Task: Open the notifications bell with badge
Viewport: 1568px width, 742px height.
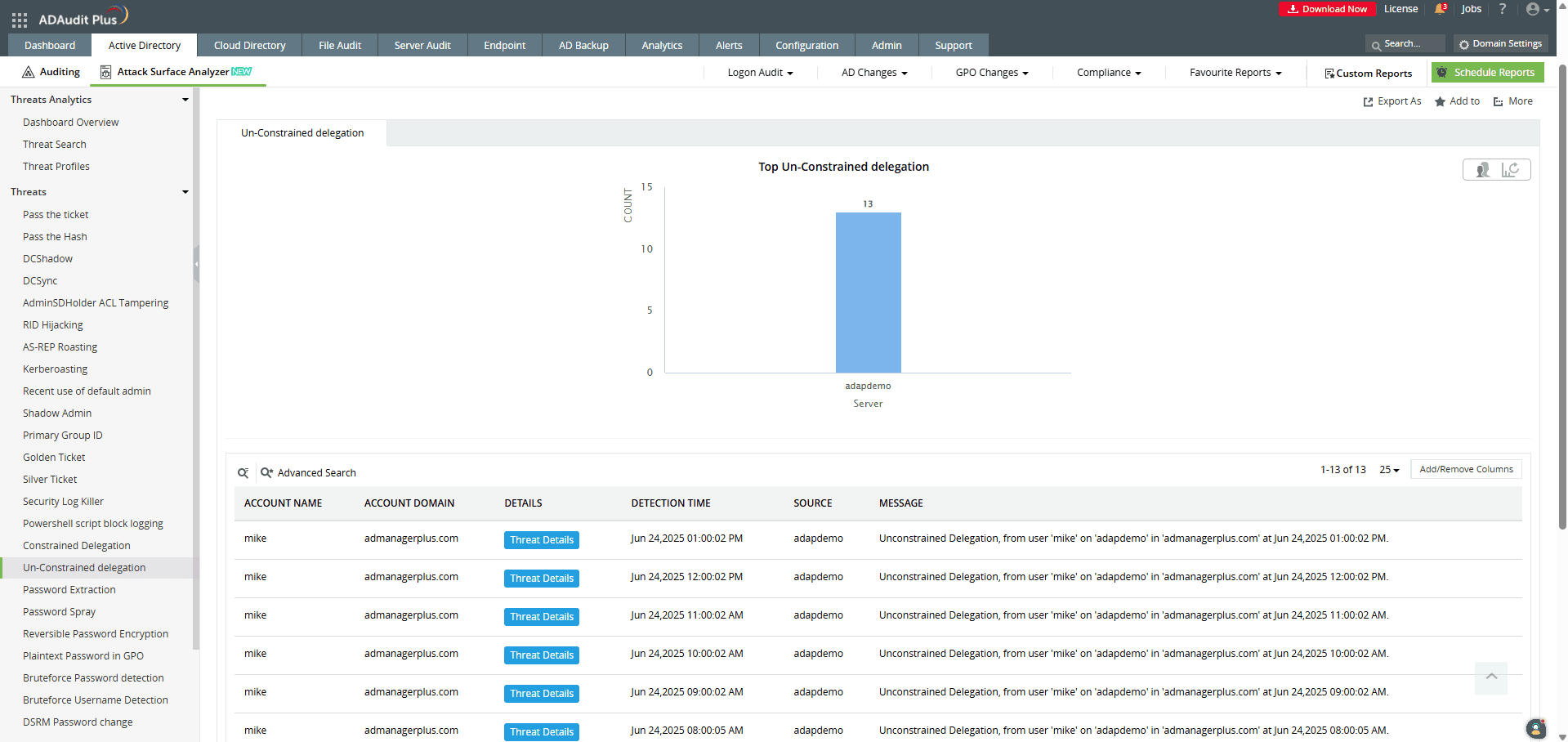Action: (1441, 9)
